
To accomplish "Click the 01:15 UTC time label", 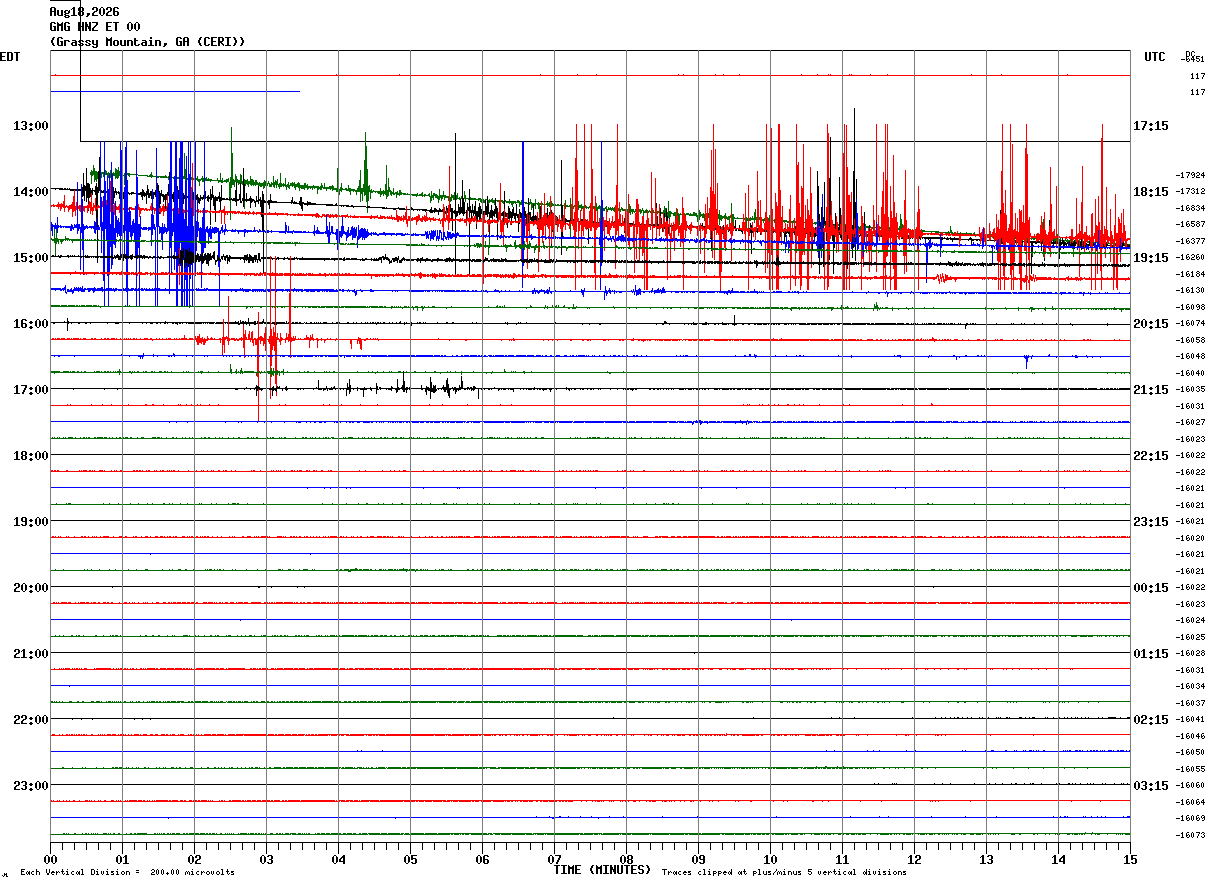I will click(x=1150, y=654).
